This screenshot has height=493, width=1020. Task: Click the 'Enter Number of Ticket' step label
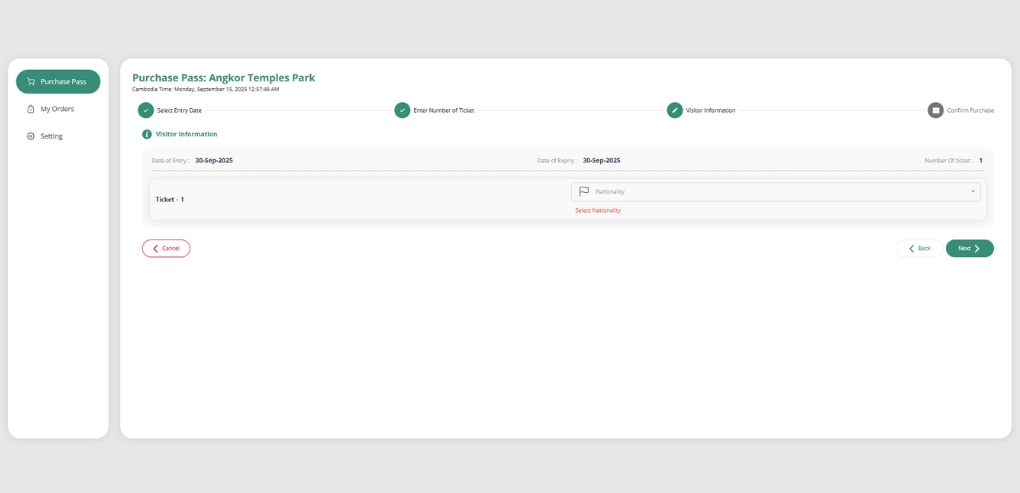pos(444,111)
